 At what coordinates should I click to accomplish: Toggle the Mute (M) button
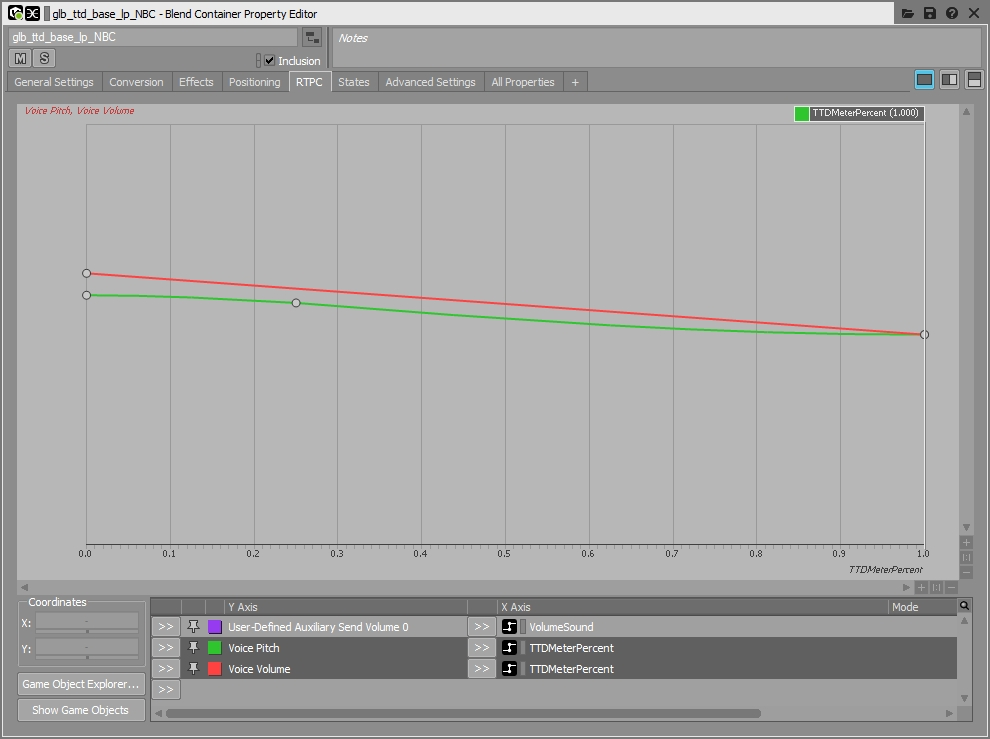20,59
